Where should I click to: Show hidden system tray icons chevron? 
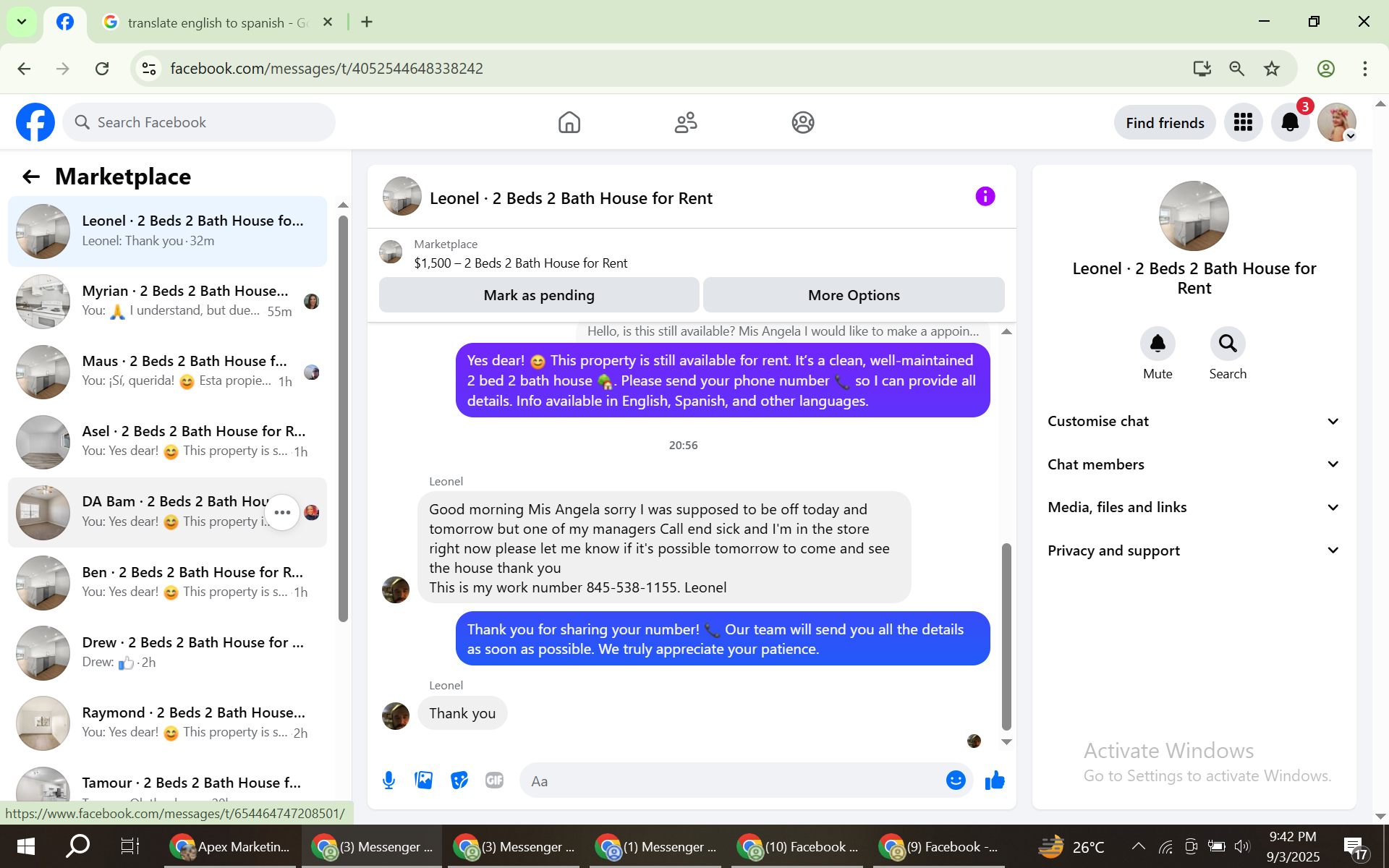1138,846
